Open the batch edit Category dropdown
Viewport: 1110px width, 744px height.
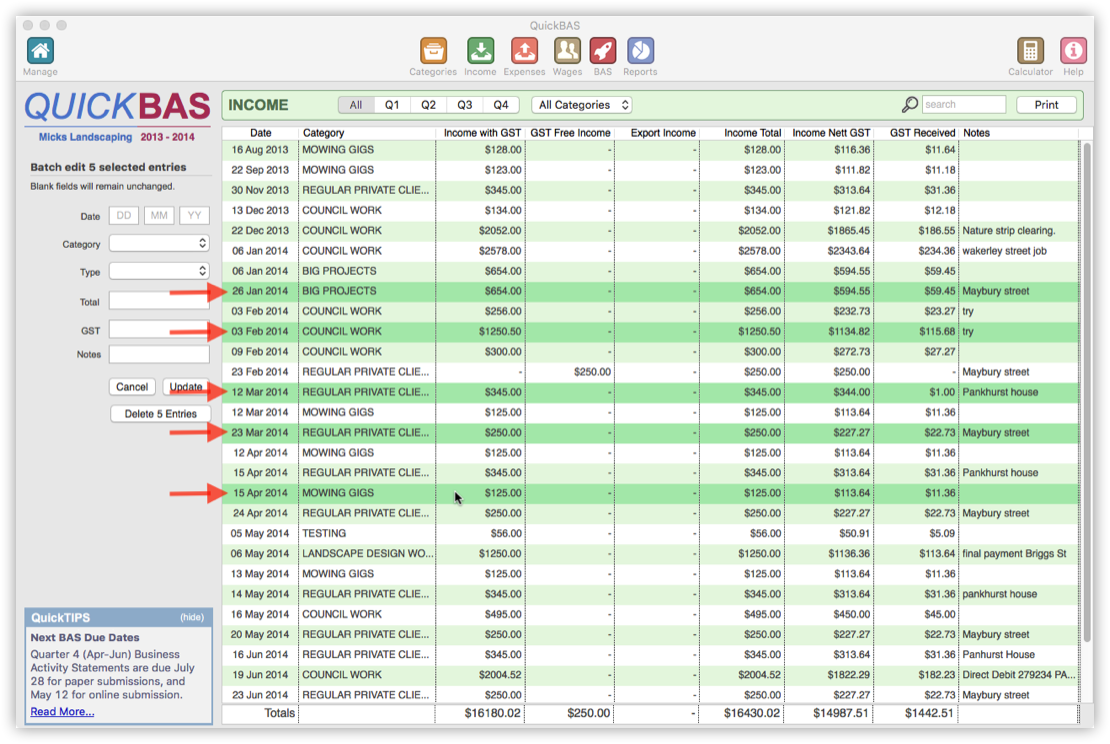159,243
